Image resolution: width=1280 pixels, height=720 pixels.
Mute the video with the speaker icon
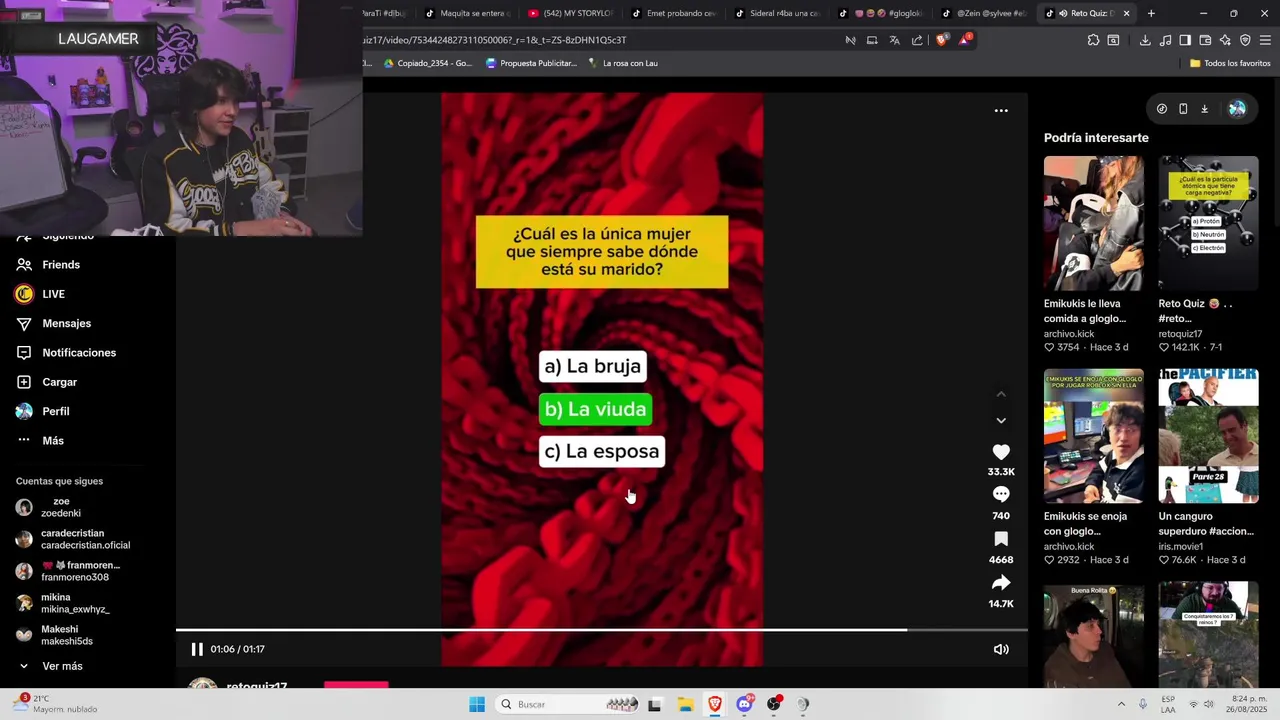tap(1001, 649)
